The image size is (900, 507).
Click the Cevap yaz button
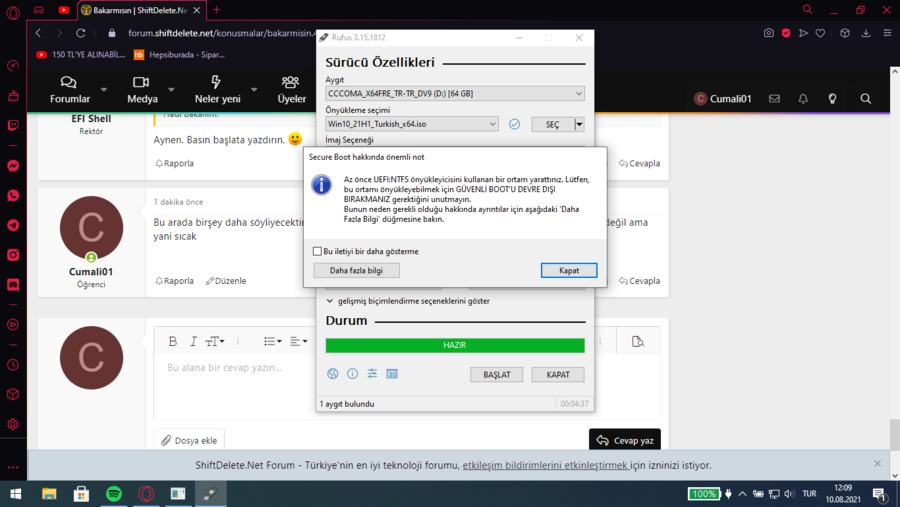tap(624, 440)
